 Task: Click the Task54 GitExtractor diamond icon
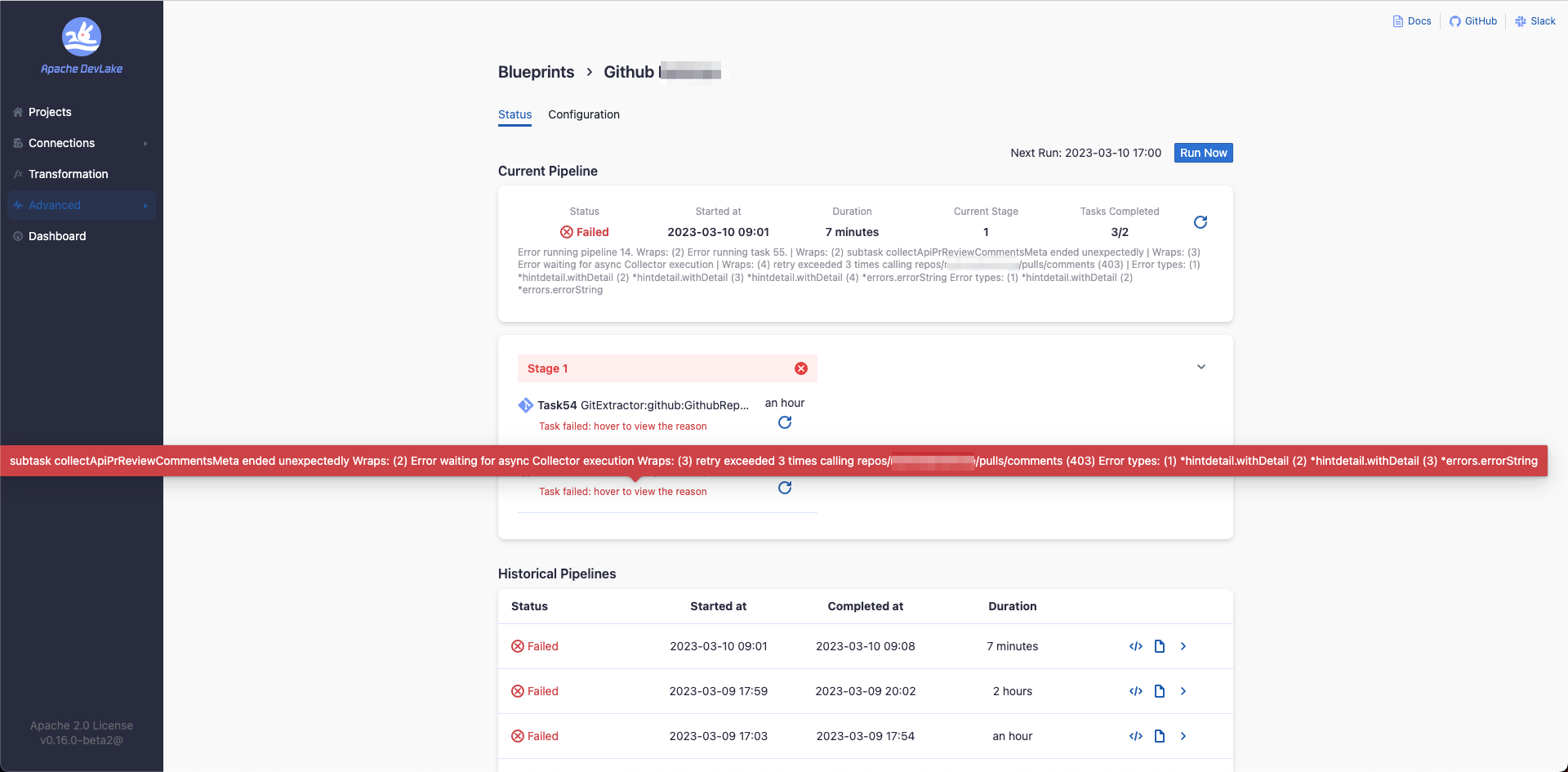pyautogui.click(x=525, y=405)
